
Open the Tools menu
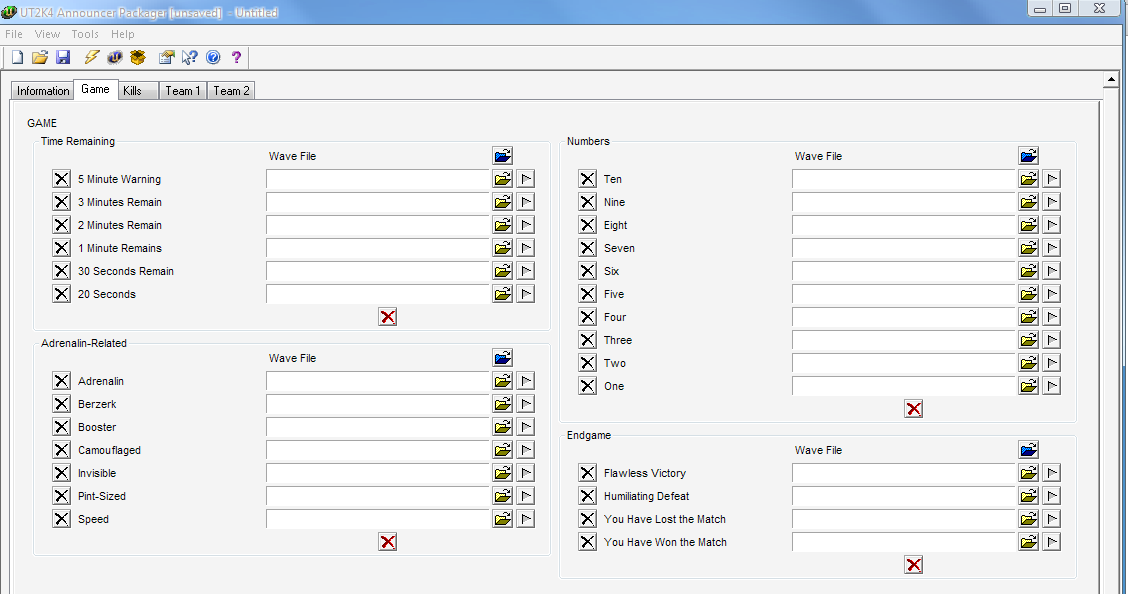coord(85,34)
